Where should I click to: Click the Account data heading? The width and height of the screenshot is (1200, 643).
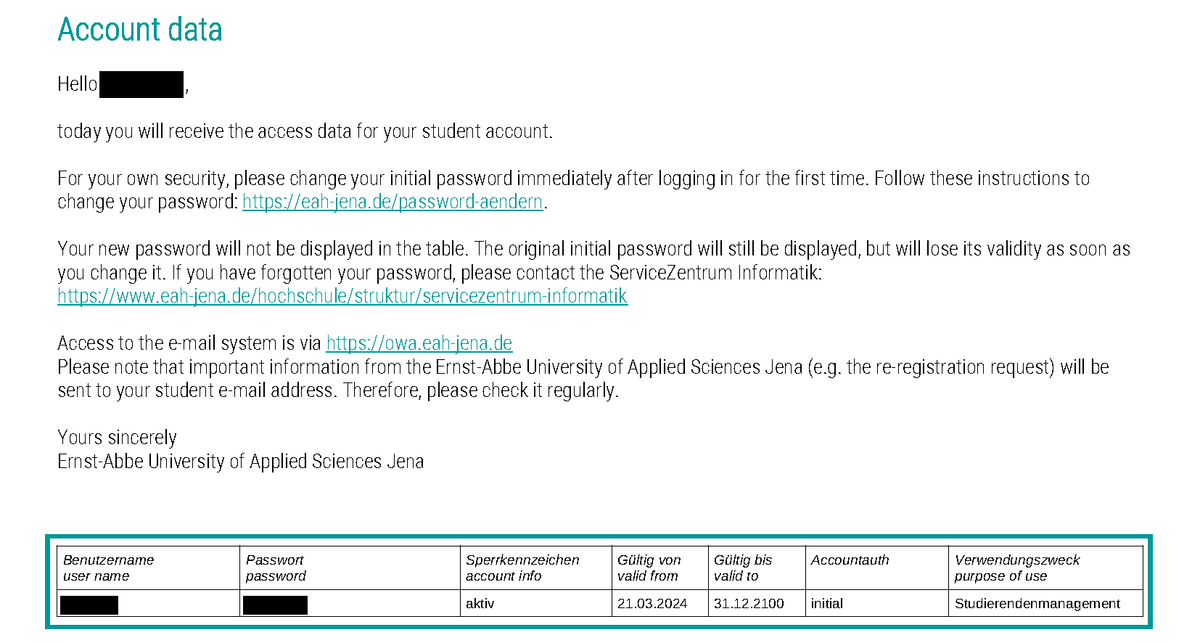pos(140,29)
